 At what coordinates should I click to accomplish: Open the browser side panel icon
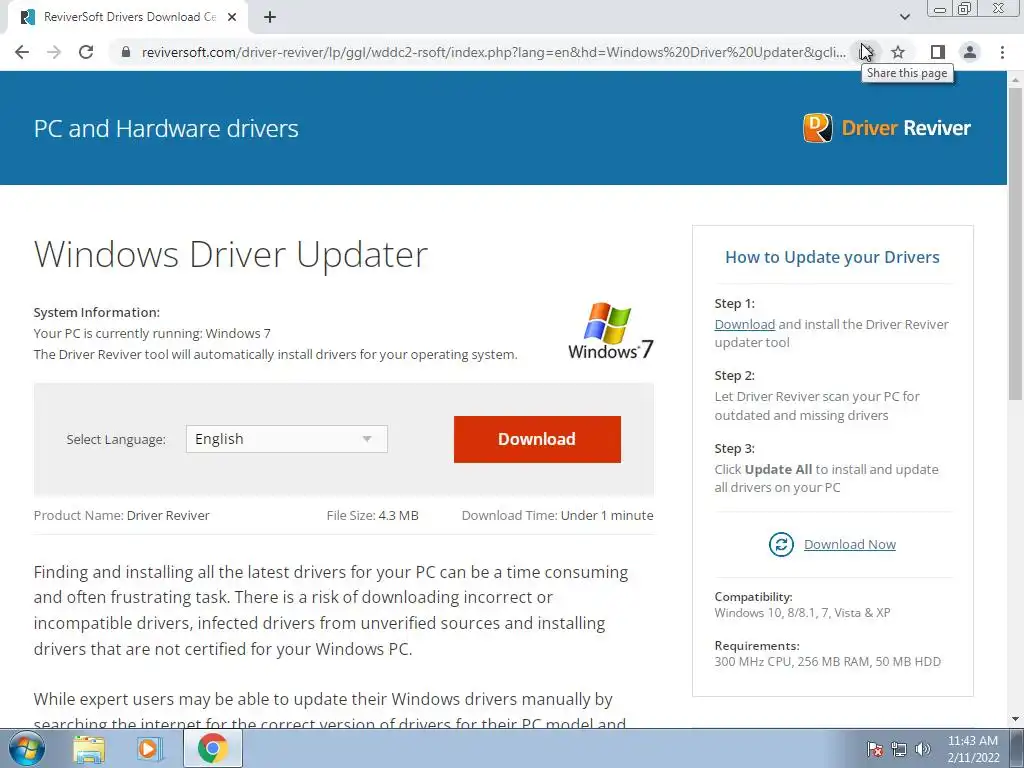pyautogui.click(x=938, y=52)
